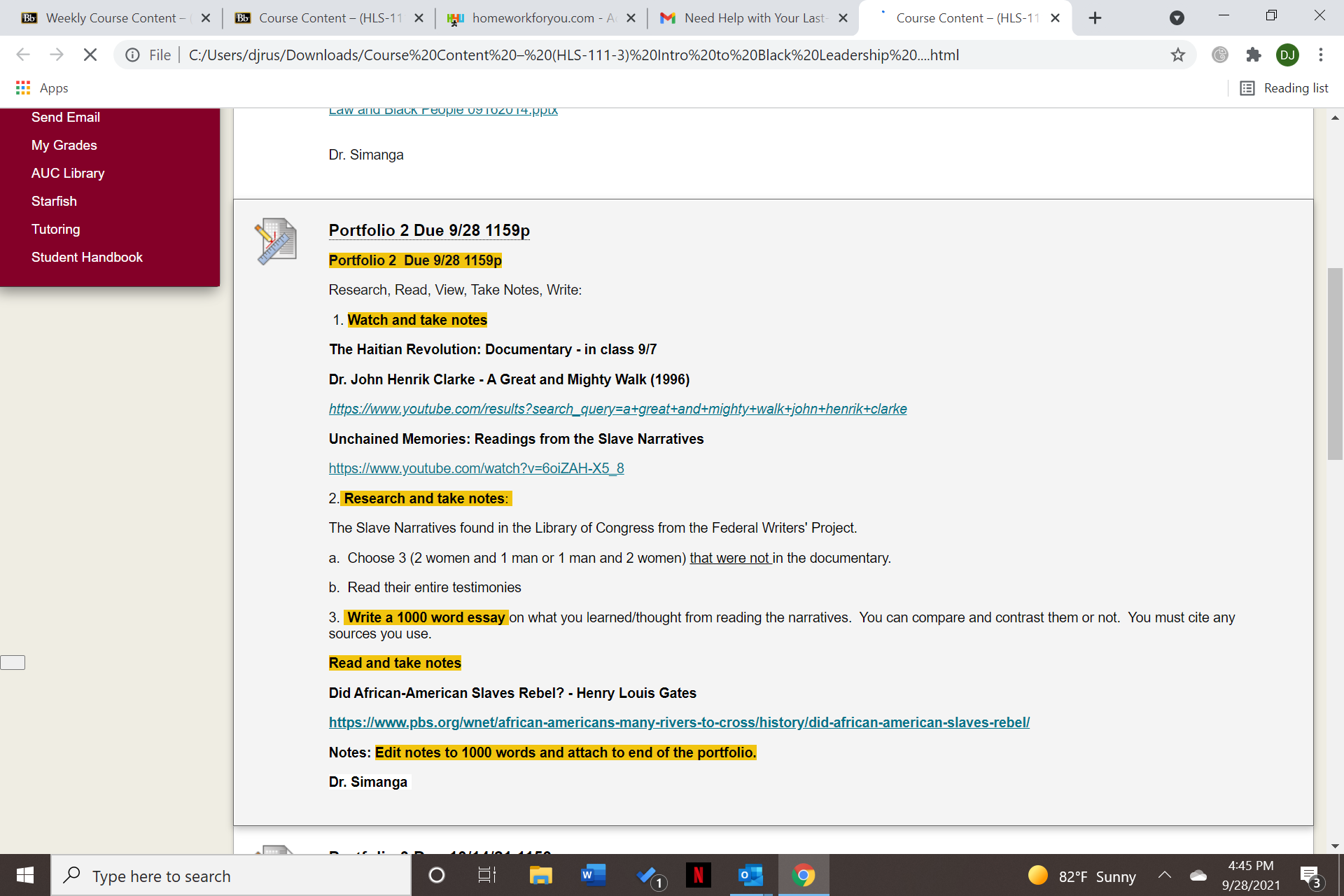Click the Portfolio 2 assignment icon
This screenshot has height=896, width=1344.
pyautogui.click(x=276, y=241)
